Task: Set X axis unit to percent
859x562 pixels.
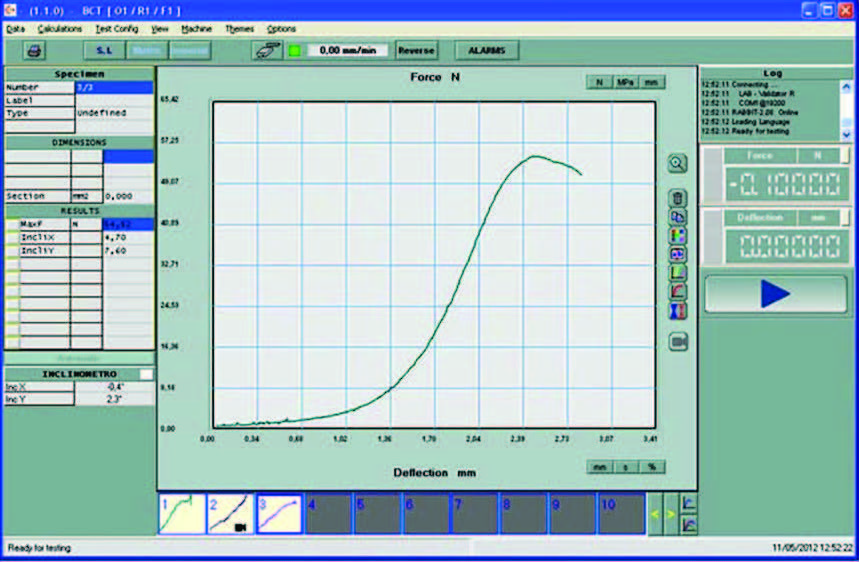Action: coord(652,466)
